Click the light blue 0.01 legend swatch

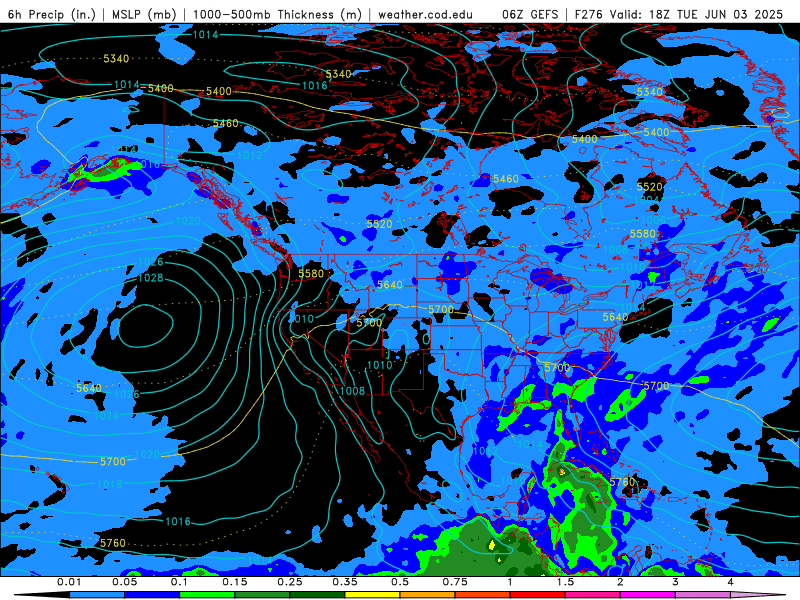point(97,595)
